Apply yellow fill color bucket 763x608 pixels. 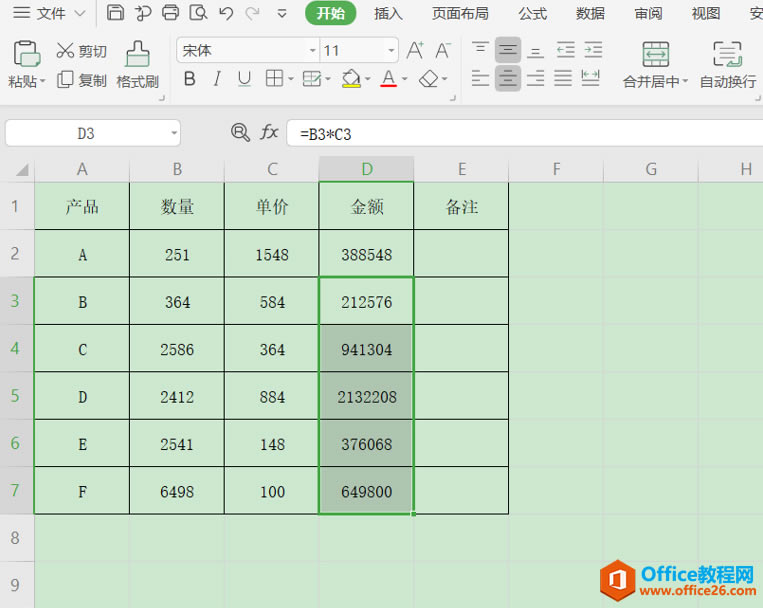(351, 78)
